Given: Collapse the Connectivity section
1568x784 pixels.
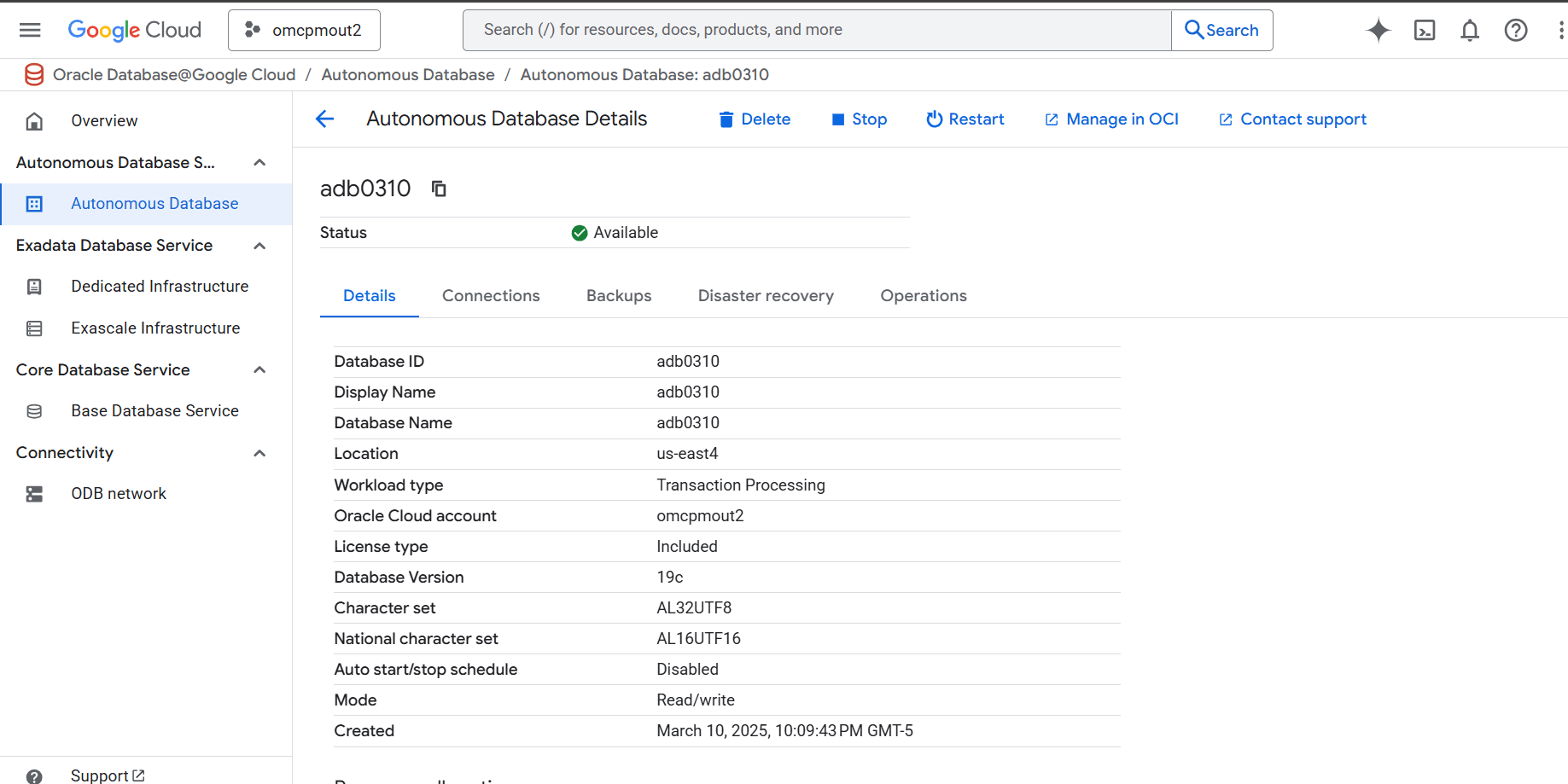Looking at the screenshot, I should click(259, 453).
